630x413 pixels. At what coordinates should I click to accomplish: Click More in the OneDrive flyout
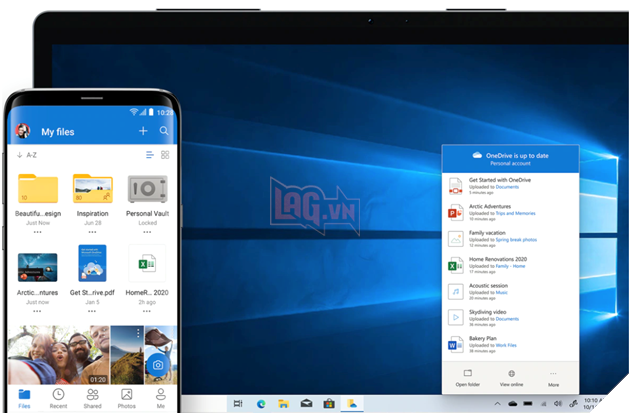[553, 378]
